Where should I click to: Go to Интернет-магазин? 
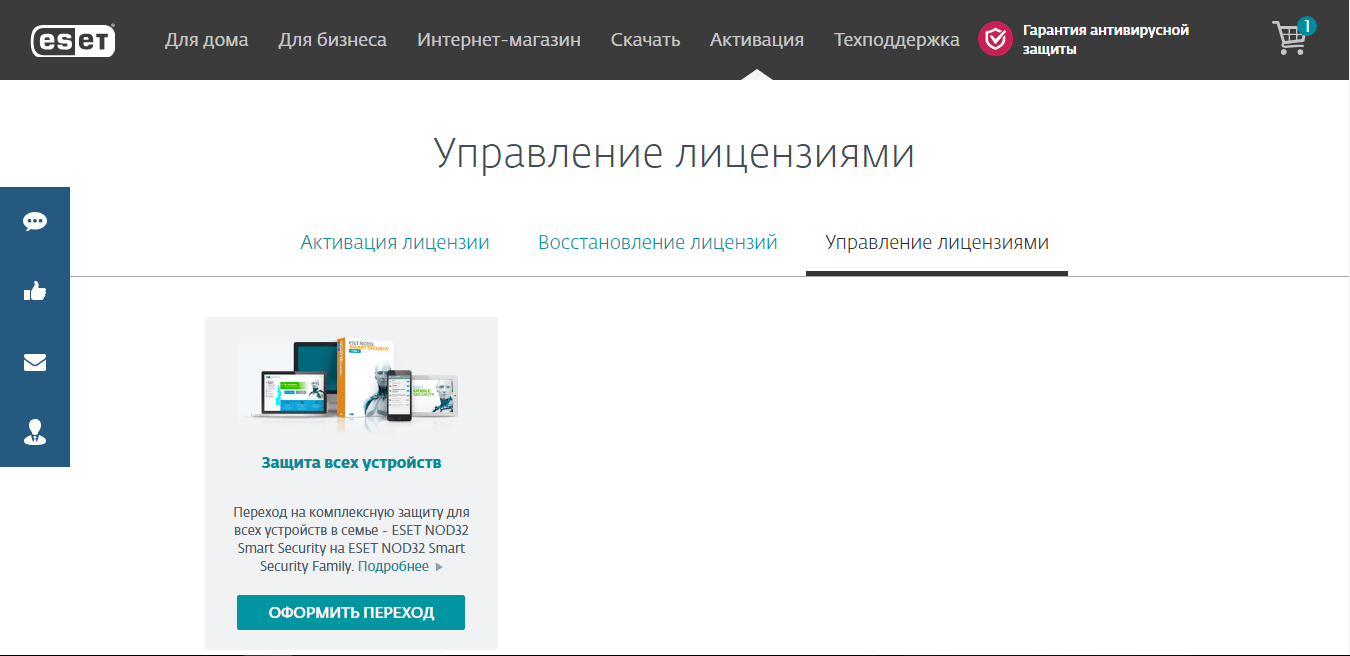pos(499,40)
